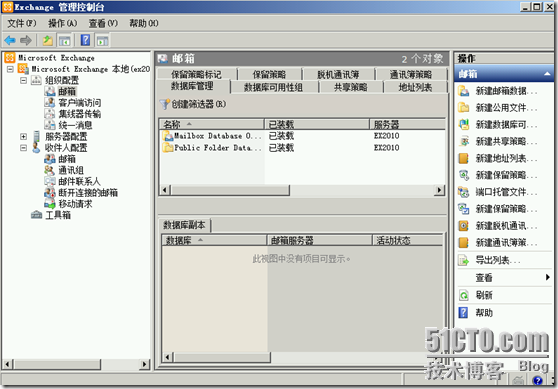
Task: Sort by the 邮箱服务器 column header
Action: tap(319, 241)
